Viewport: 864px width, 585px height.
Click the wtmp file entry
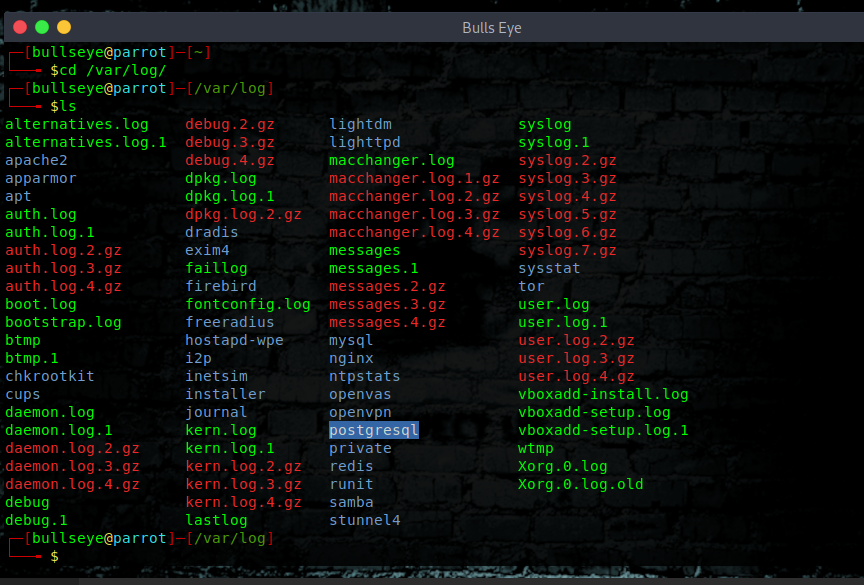pos(536,448)
